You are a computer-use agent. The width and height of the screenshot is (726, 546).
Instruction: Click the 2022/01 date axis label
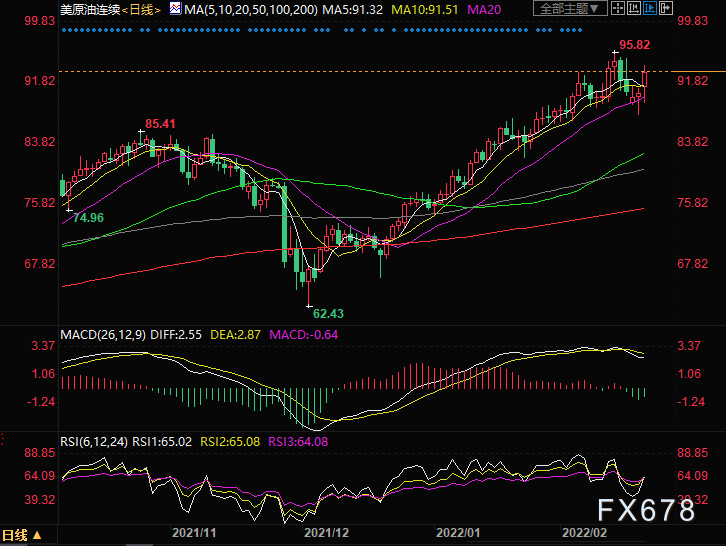click(458, 533)
